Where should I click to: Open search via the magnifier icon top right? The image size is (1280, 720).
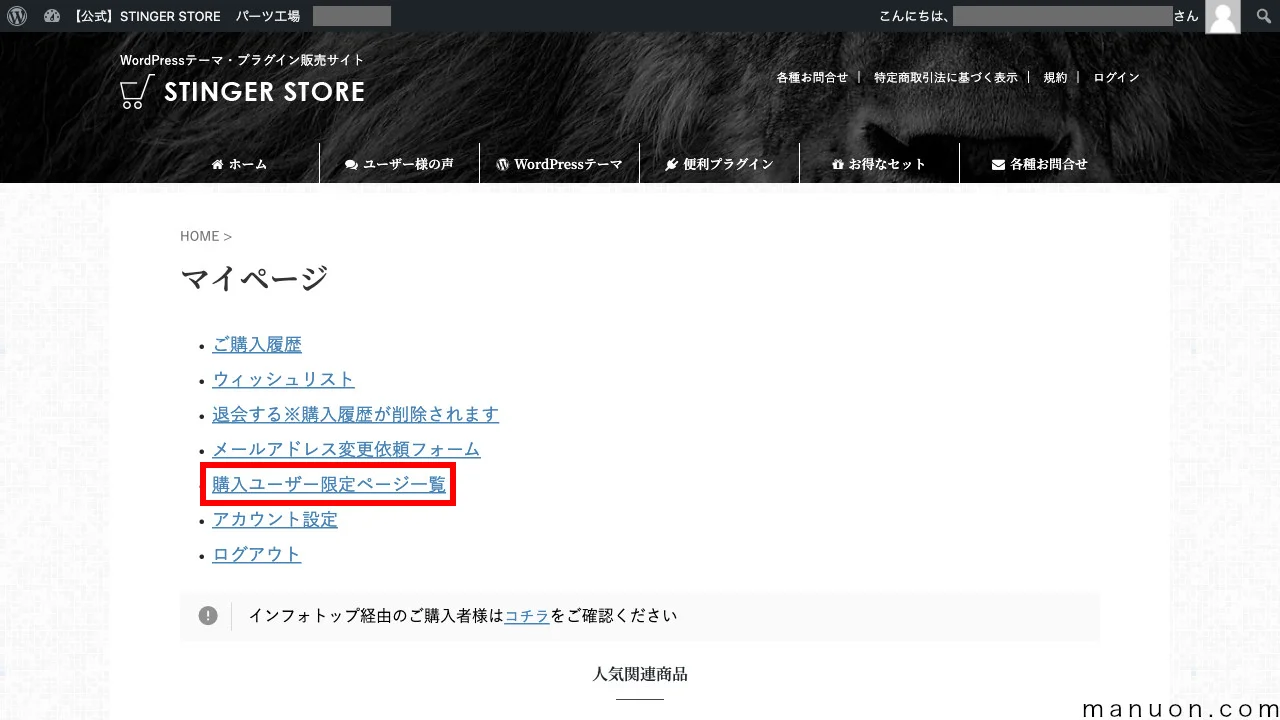tap(1262, 15)
